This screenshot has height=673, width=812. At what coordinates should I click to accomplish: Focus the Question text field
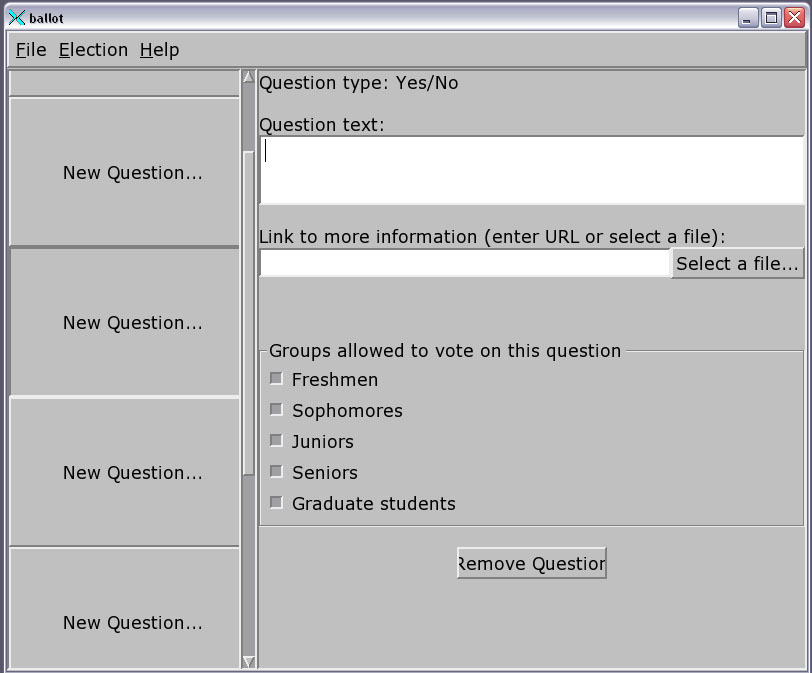531,170
